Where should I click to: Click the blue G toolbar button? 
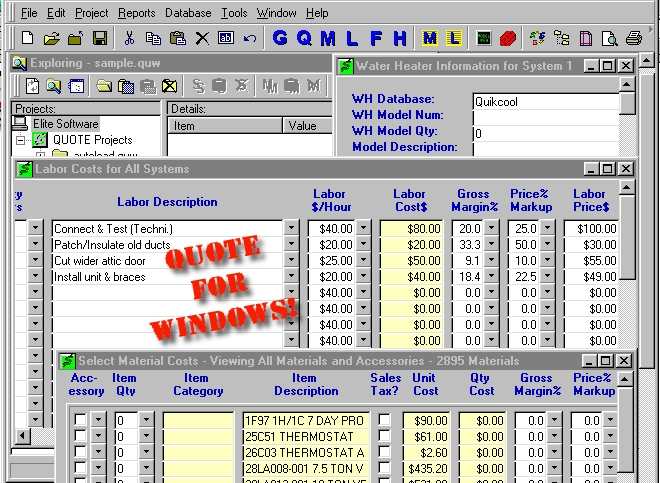[x=279, y=39]
